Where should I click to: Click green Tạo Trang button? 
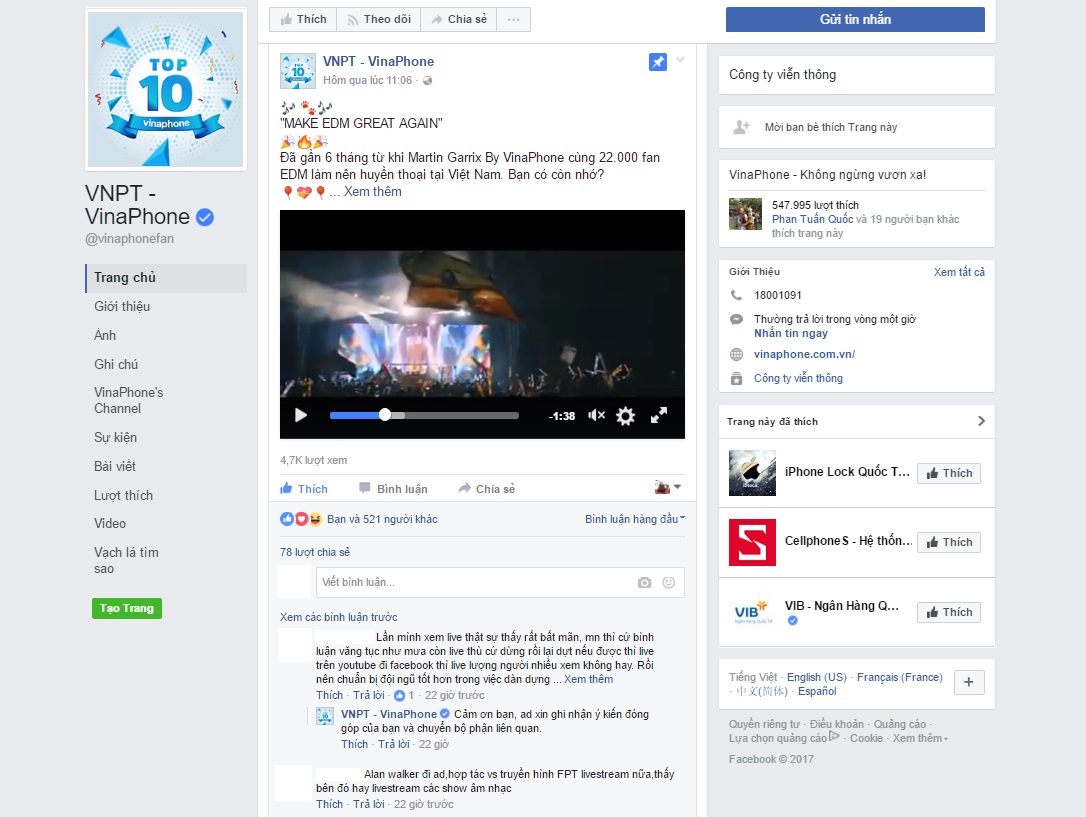point(126,609)
